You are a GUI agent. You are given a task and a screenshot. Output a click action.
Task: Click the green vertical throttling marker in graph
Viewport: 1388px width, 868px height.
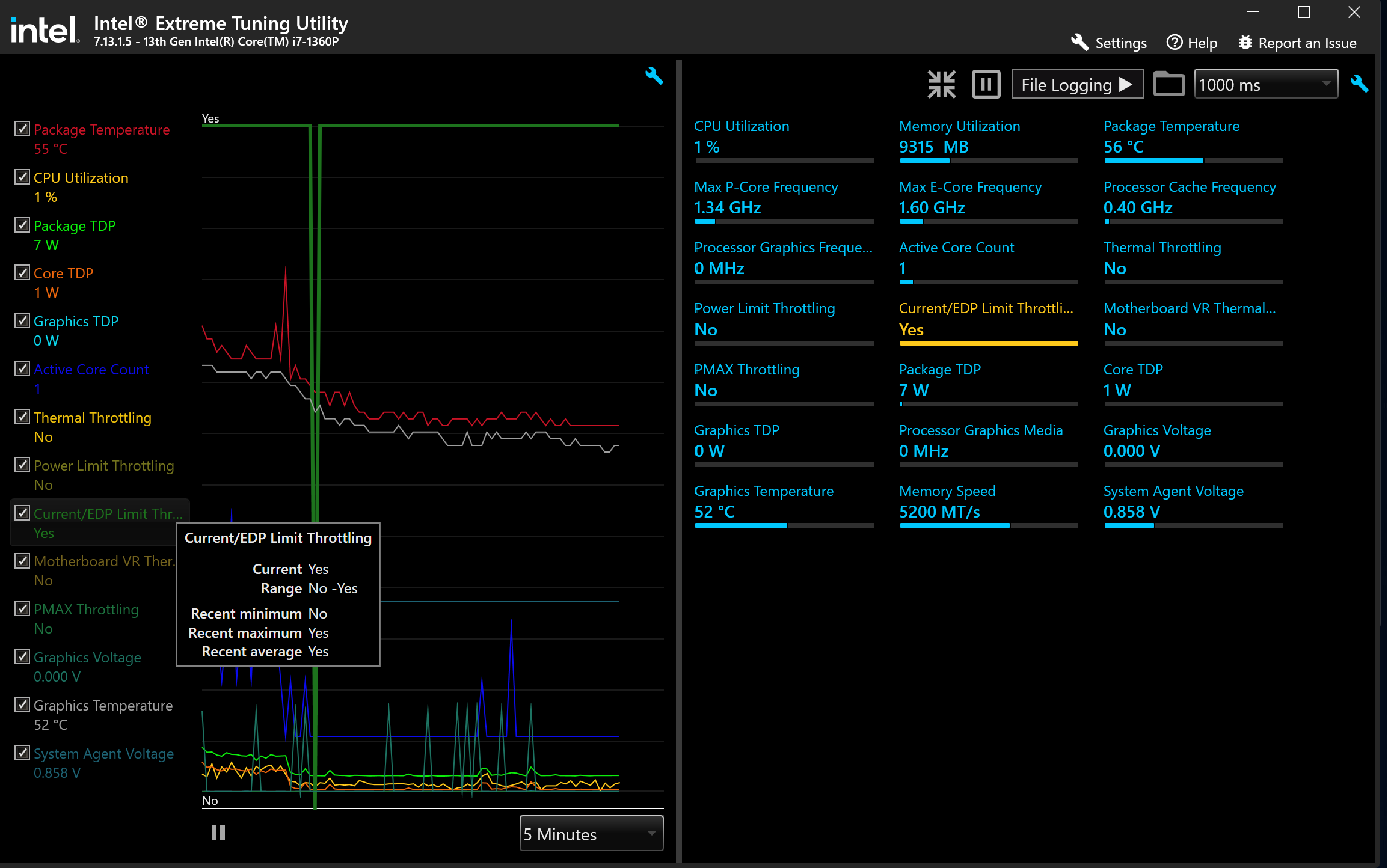click(x=315, y=466)
